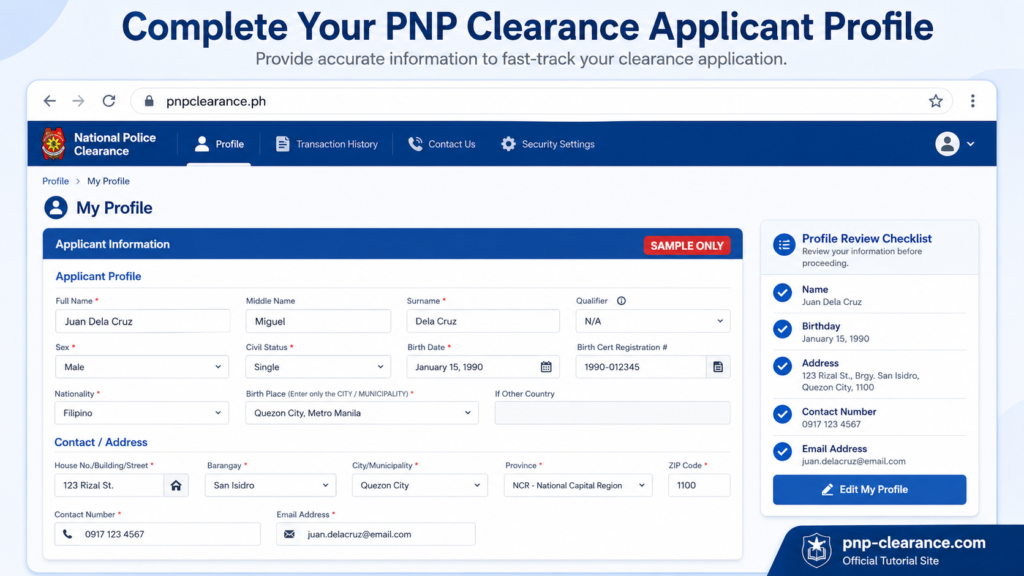Open the Nationality dropdown
This screenshot has height=576, width=1024.
(x=142, y=413)
